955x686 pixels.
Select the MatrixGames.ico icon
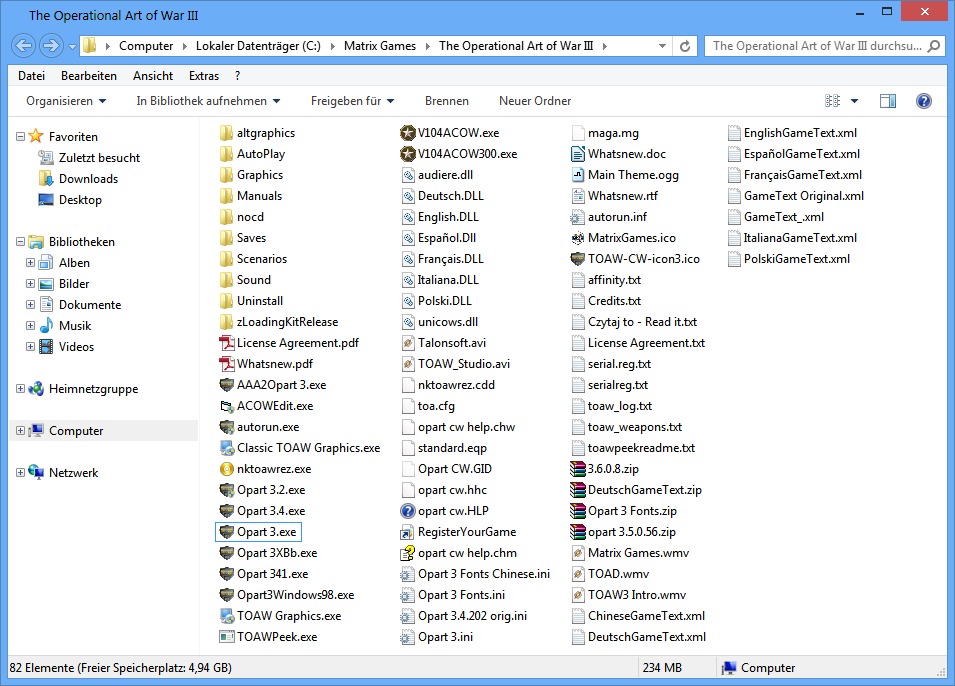[577, 238]
